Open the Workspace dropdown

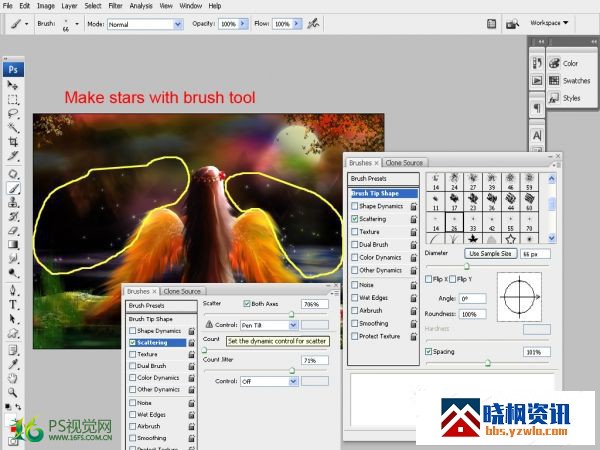point(549,23)
